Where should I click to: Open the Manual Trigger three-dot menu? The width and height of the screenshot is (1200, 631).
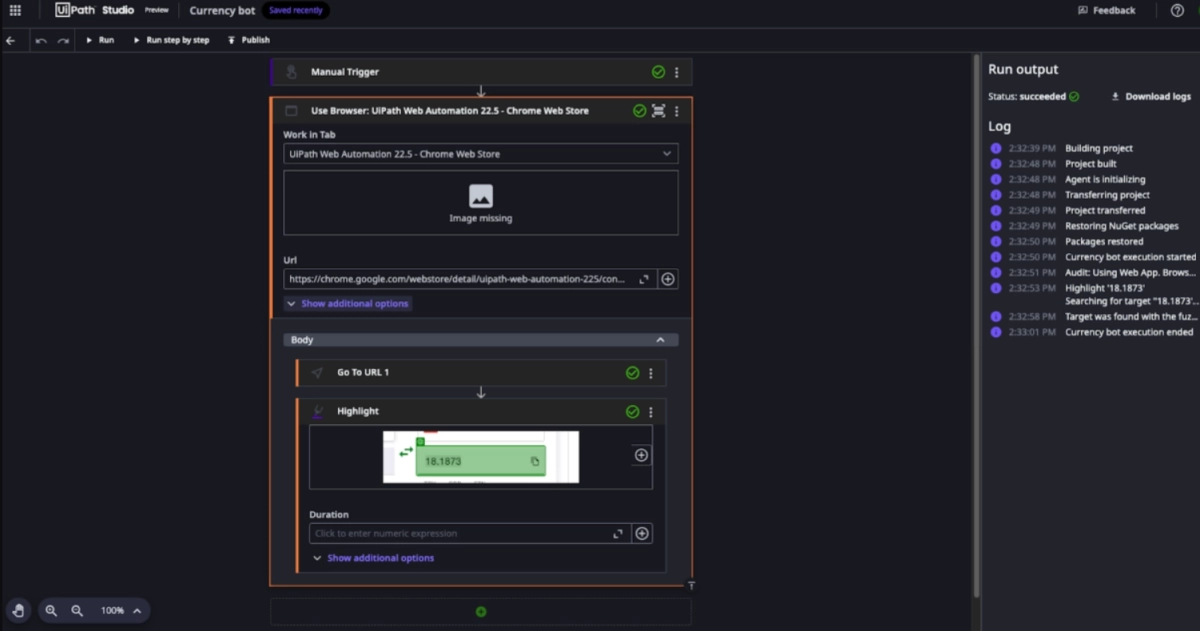coord(677,72)
